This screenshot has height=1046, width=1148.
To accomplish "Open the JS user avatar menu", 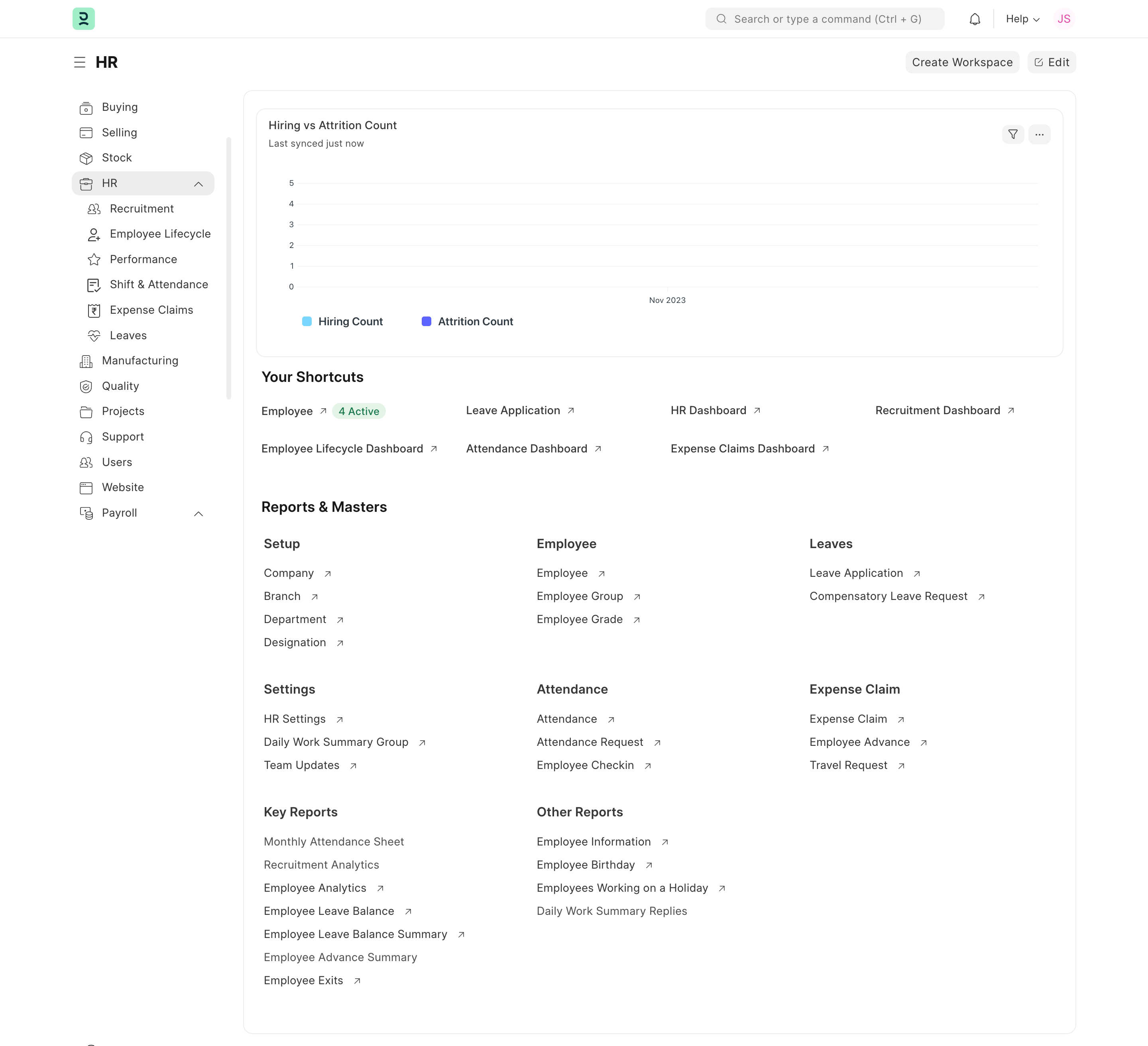I will click(1064, 19).
